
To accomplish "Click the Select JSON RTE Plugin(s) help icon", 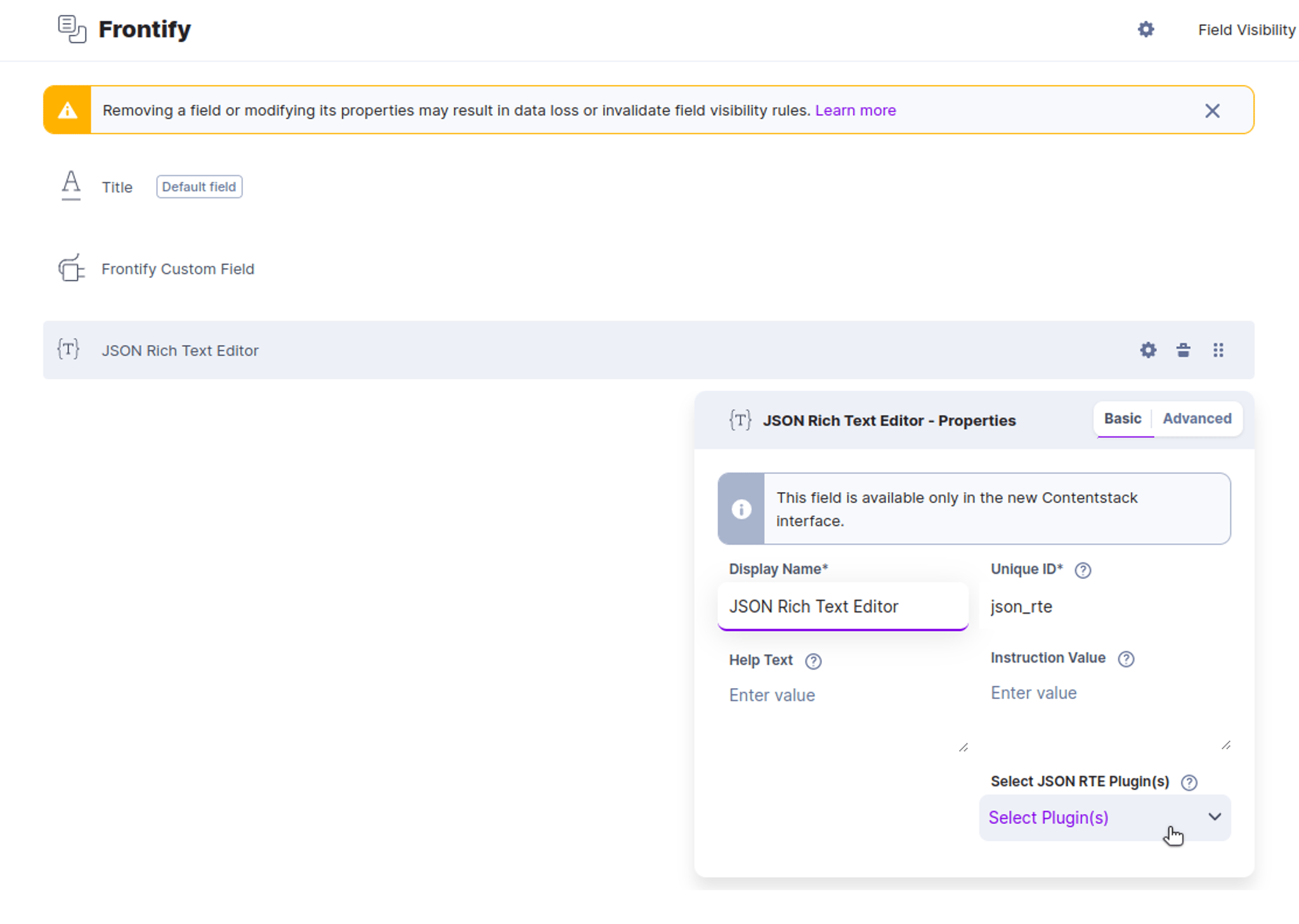I will click(x=1189, y=783).
